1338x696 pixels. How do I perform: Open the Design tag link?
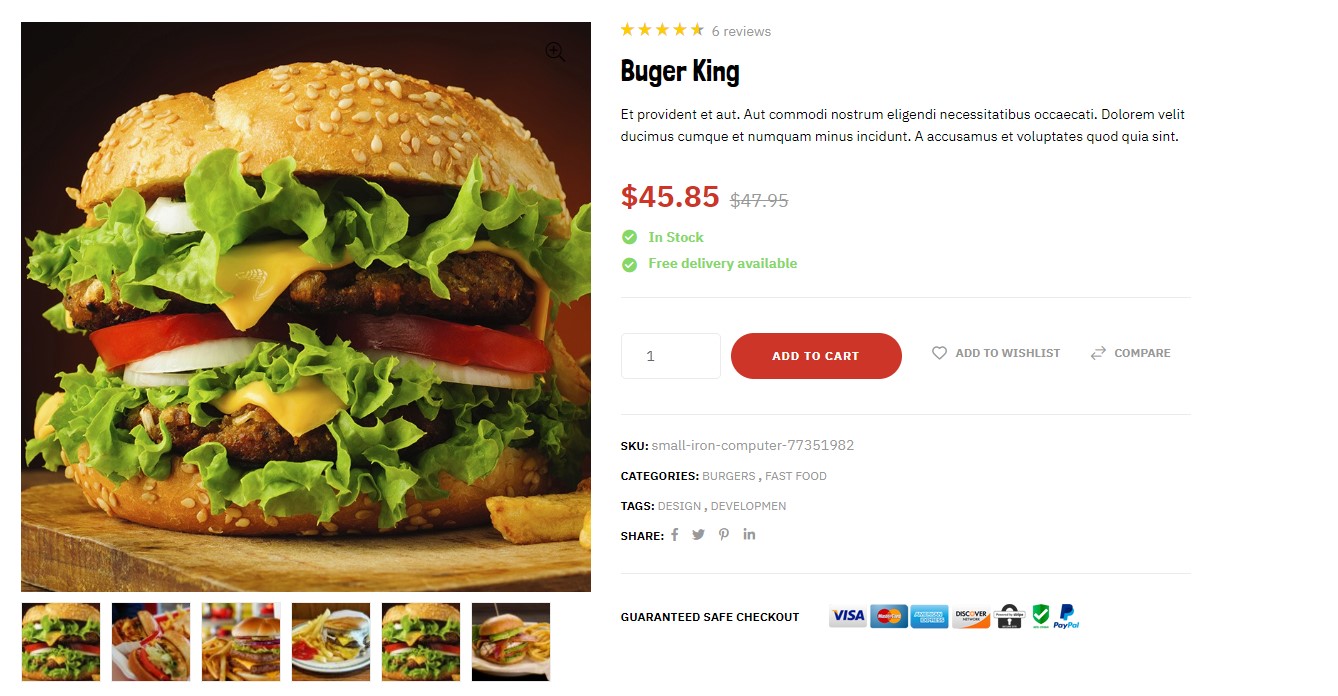[679, 506]
